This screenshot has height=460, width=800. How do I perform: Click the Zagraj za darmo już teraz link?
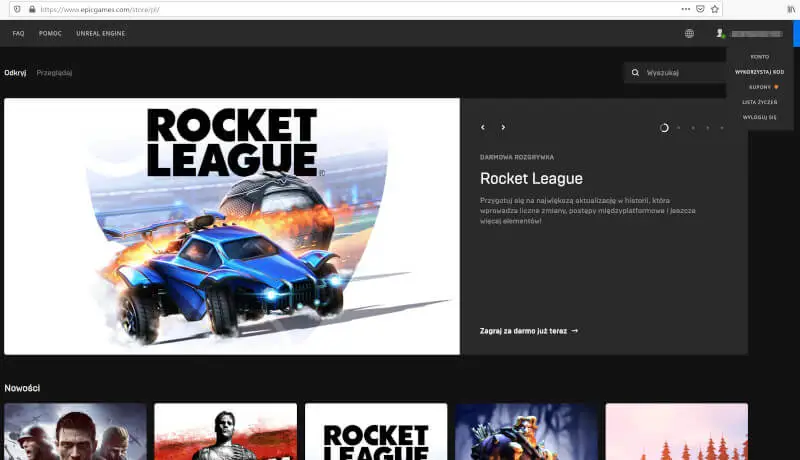point(529,330)
